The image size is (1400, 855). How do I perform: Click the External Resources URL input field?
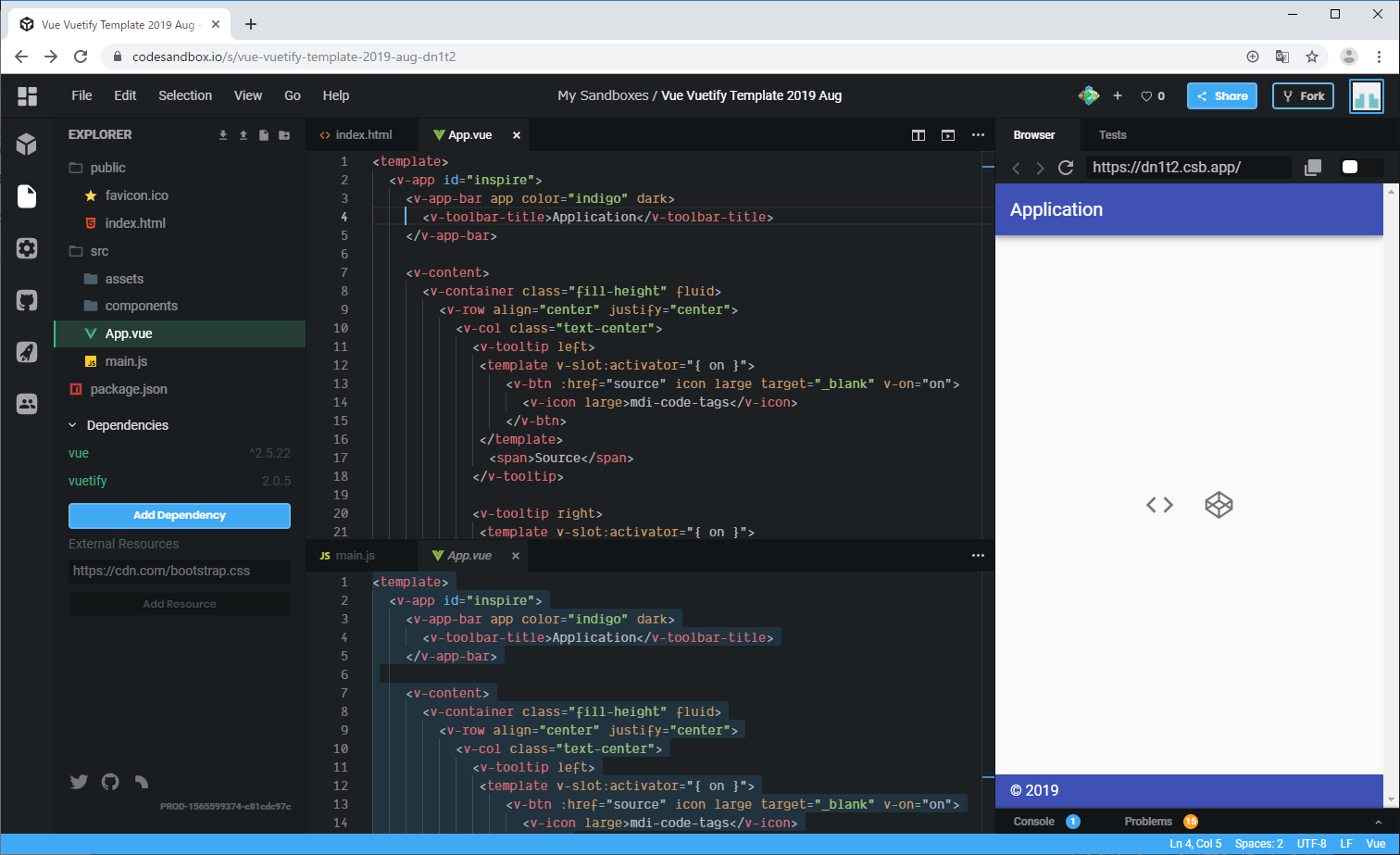coord(180,571)
